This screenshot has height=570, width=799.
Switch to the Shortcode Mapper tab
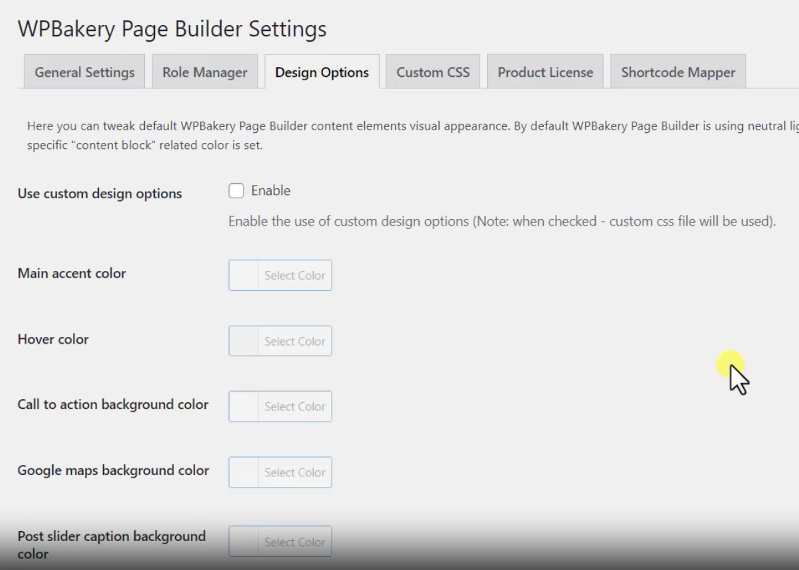(x=678, y=72)
